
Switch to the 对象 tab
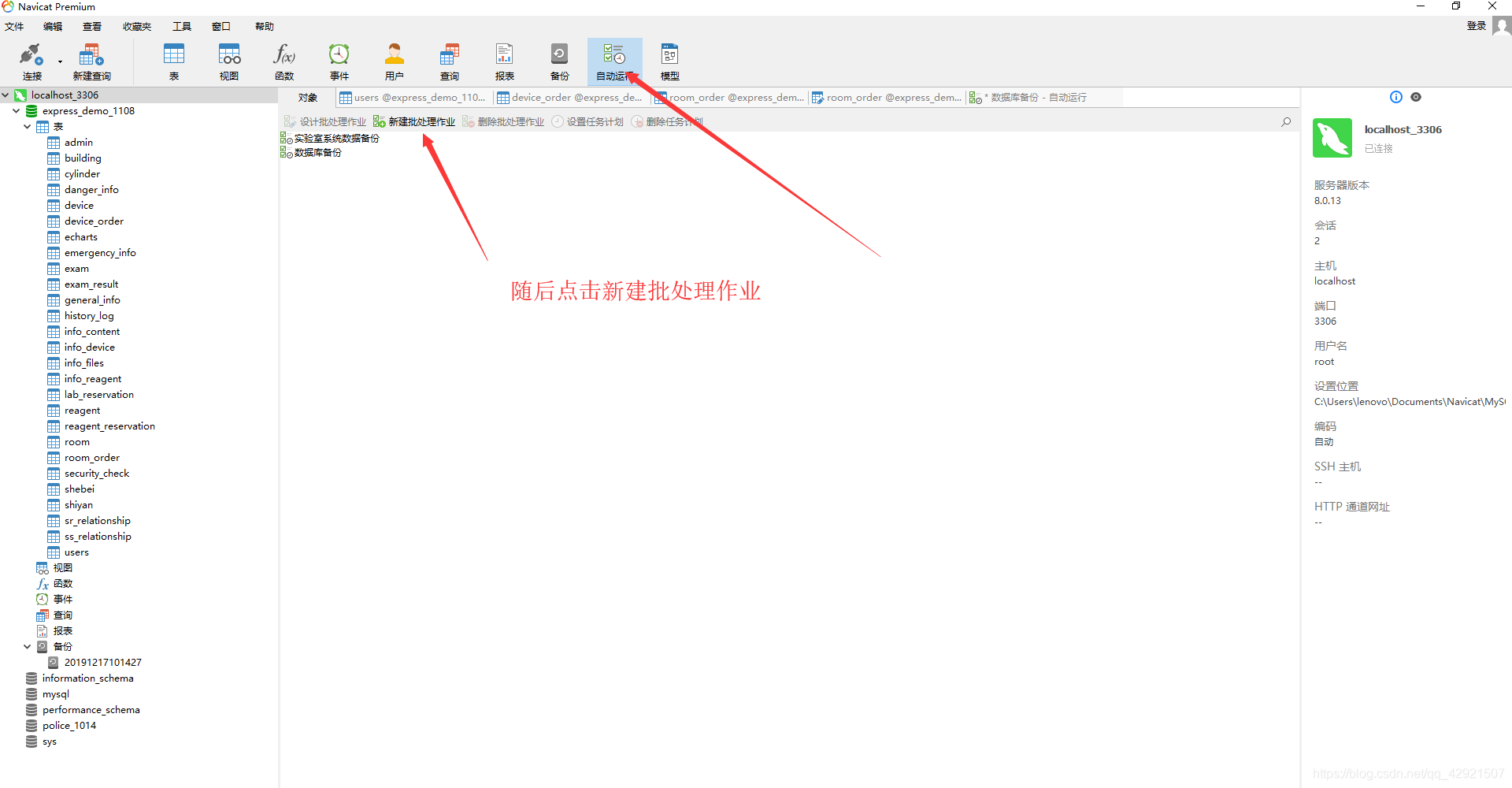[x=308, y=98]
